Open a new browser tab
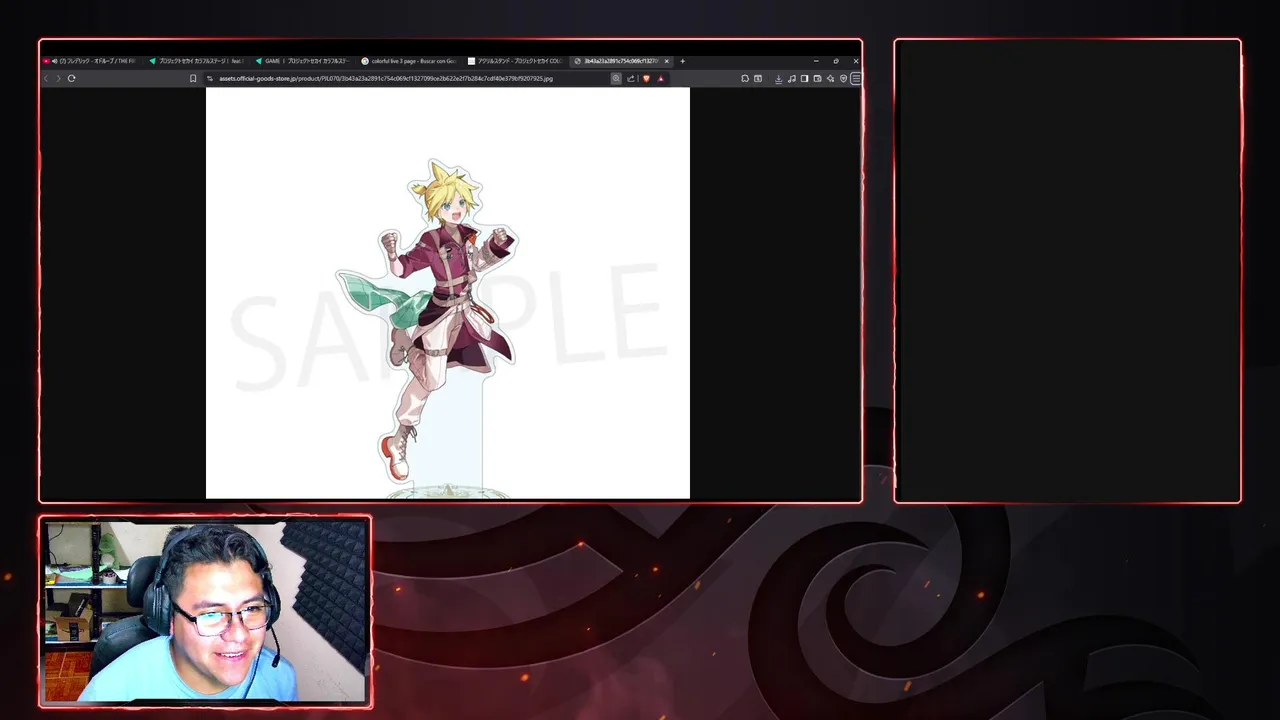Image resolution: width=1280 pixels, height=720 pixels. 682,61
